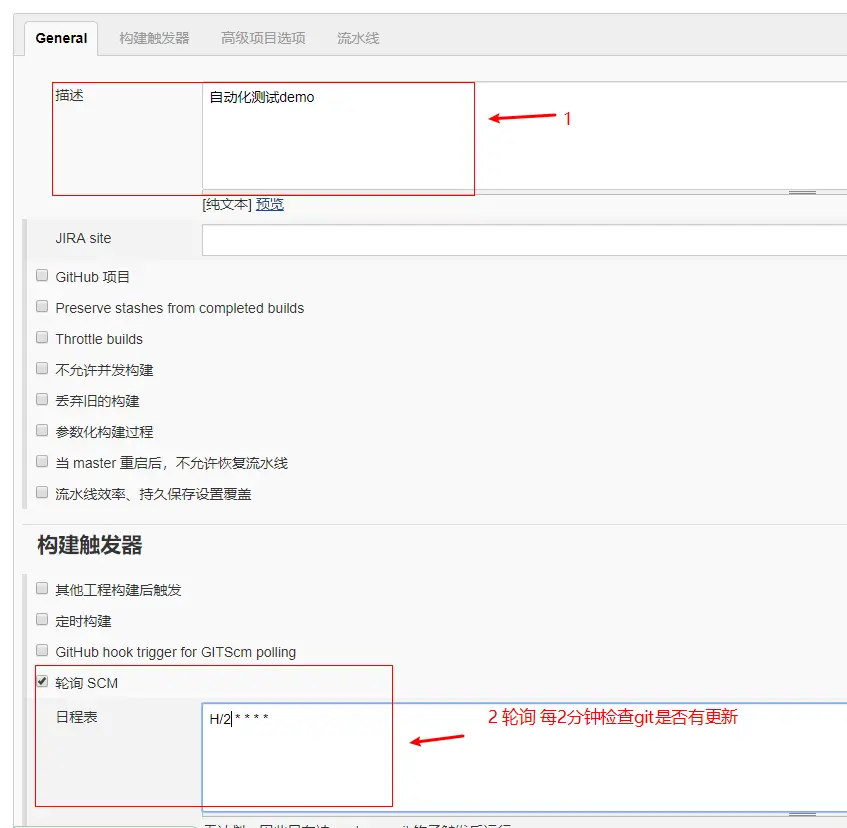847x828 pixels.
Task: Enable the Throttle builds checkbox
Action: 42,338
